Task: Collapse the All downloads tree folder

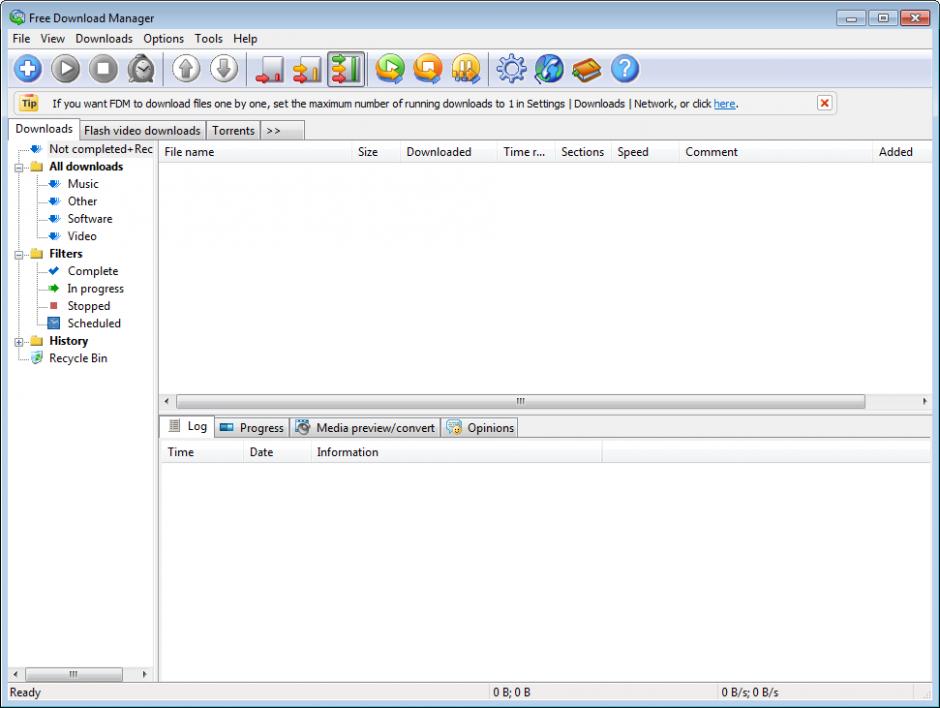Action: 20,167
